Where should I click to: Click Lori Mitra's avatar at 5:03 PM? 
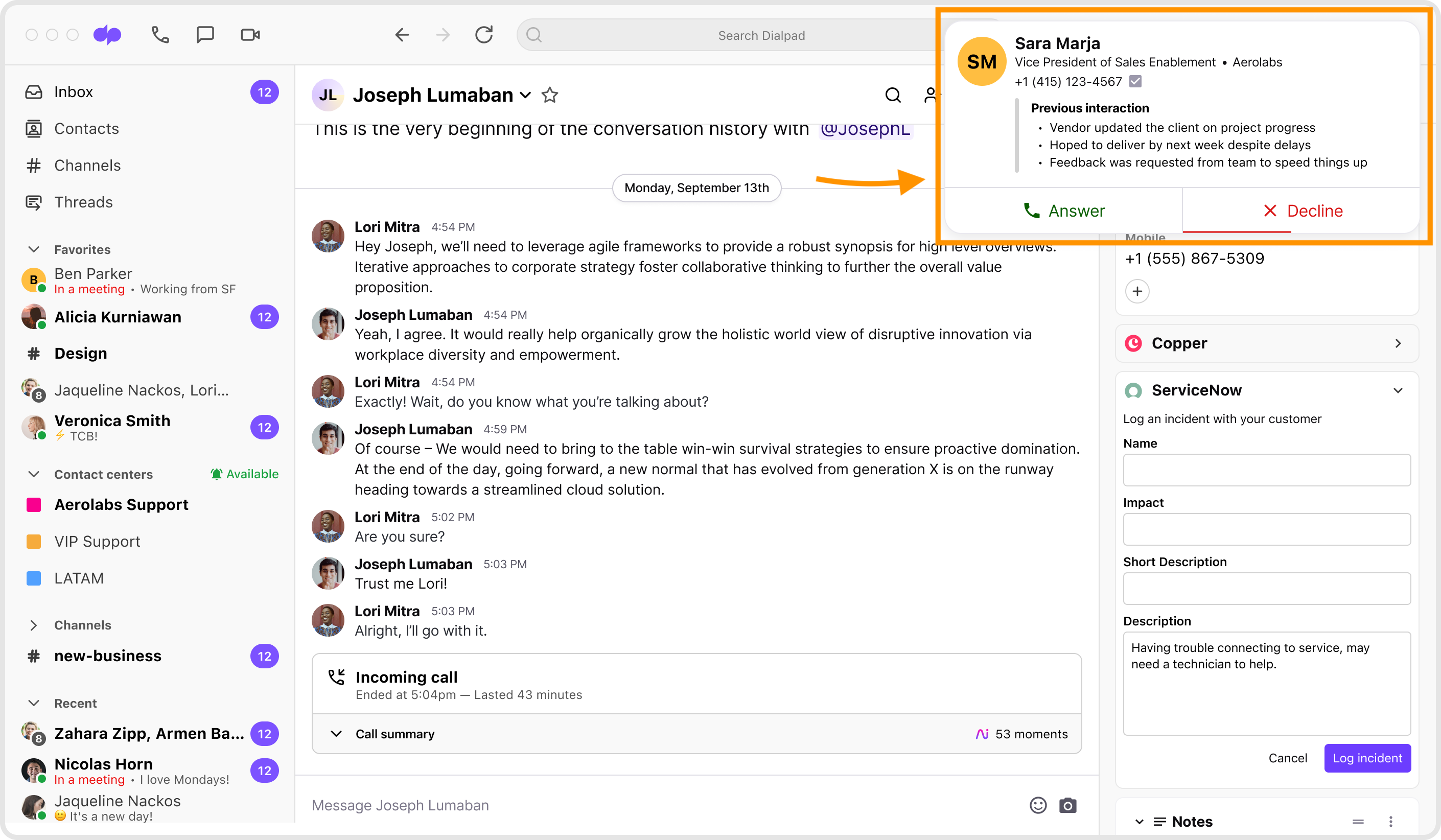pos(328,620)
